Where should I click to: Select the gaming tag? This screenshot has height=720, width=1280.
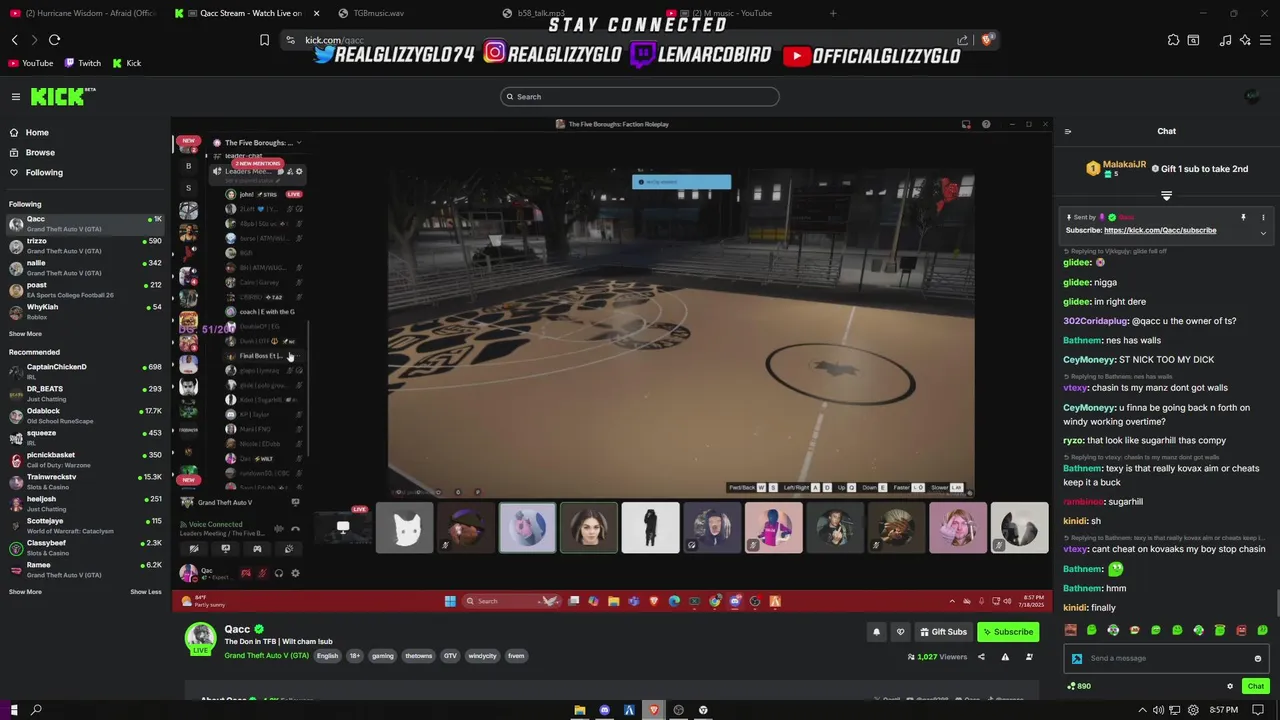(x=383, y=656)
